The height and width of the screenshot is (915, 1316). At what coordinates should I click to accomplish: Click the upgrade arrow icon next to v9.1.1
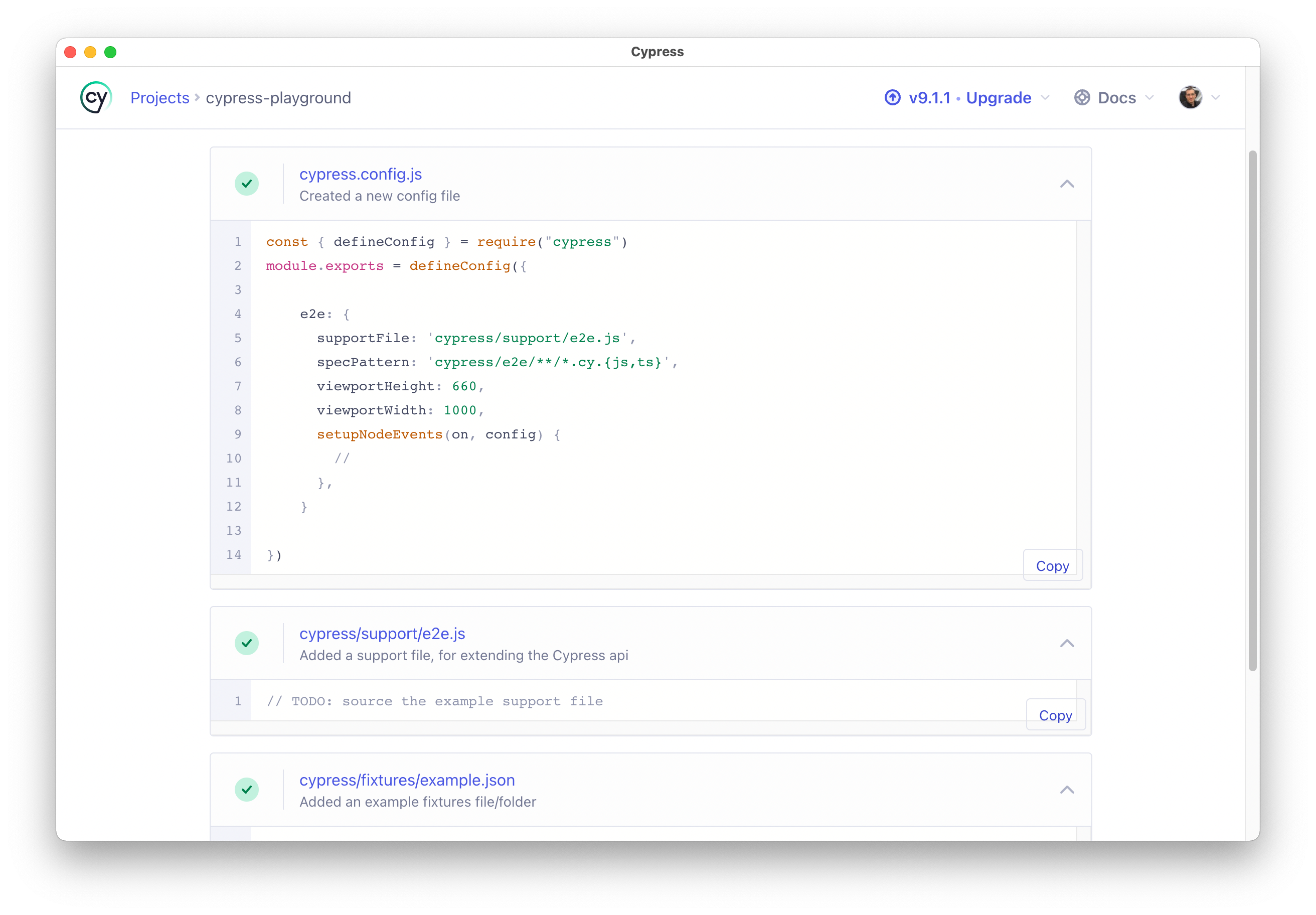892,97
